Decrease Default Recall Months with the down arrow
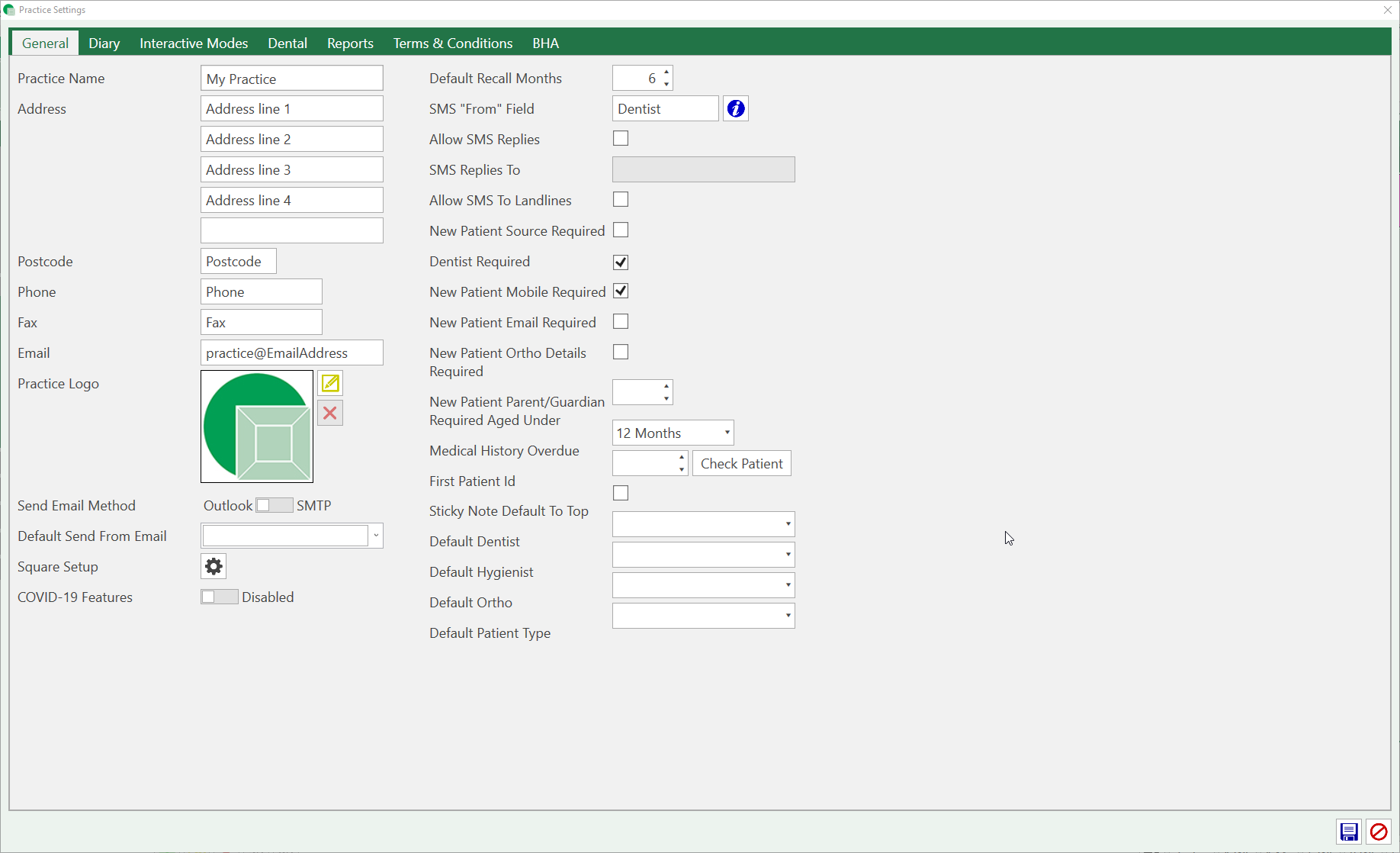The height and width of the screenshot is (853, 1400). (x=666, y=84)
